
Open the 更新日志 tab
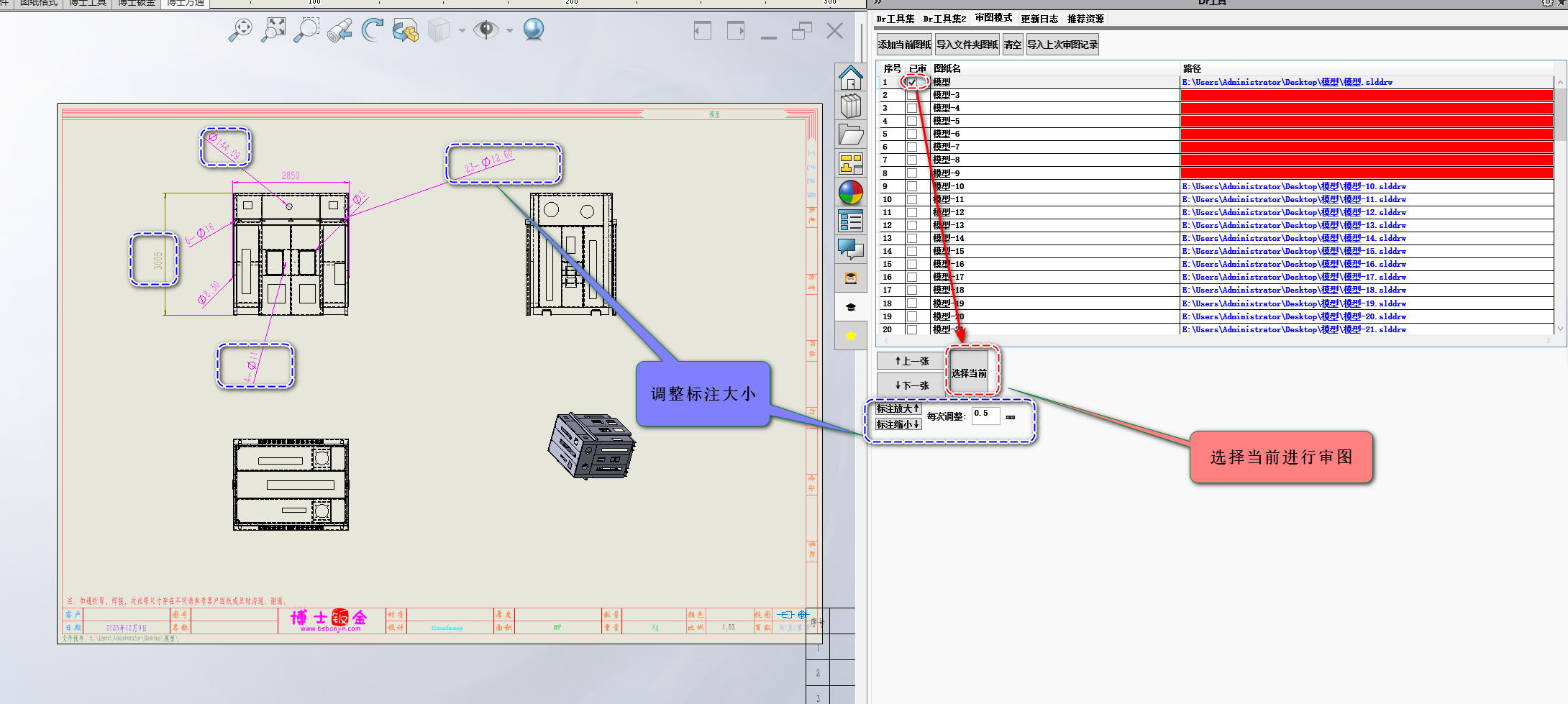1039,19
